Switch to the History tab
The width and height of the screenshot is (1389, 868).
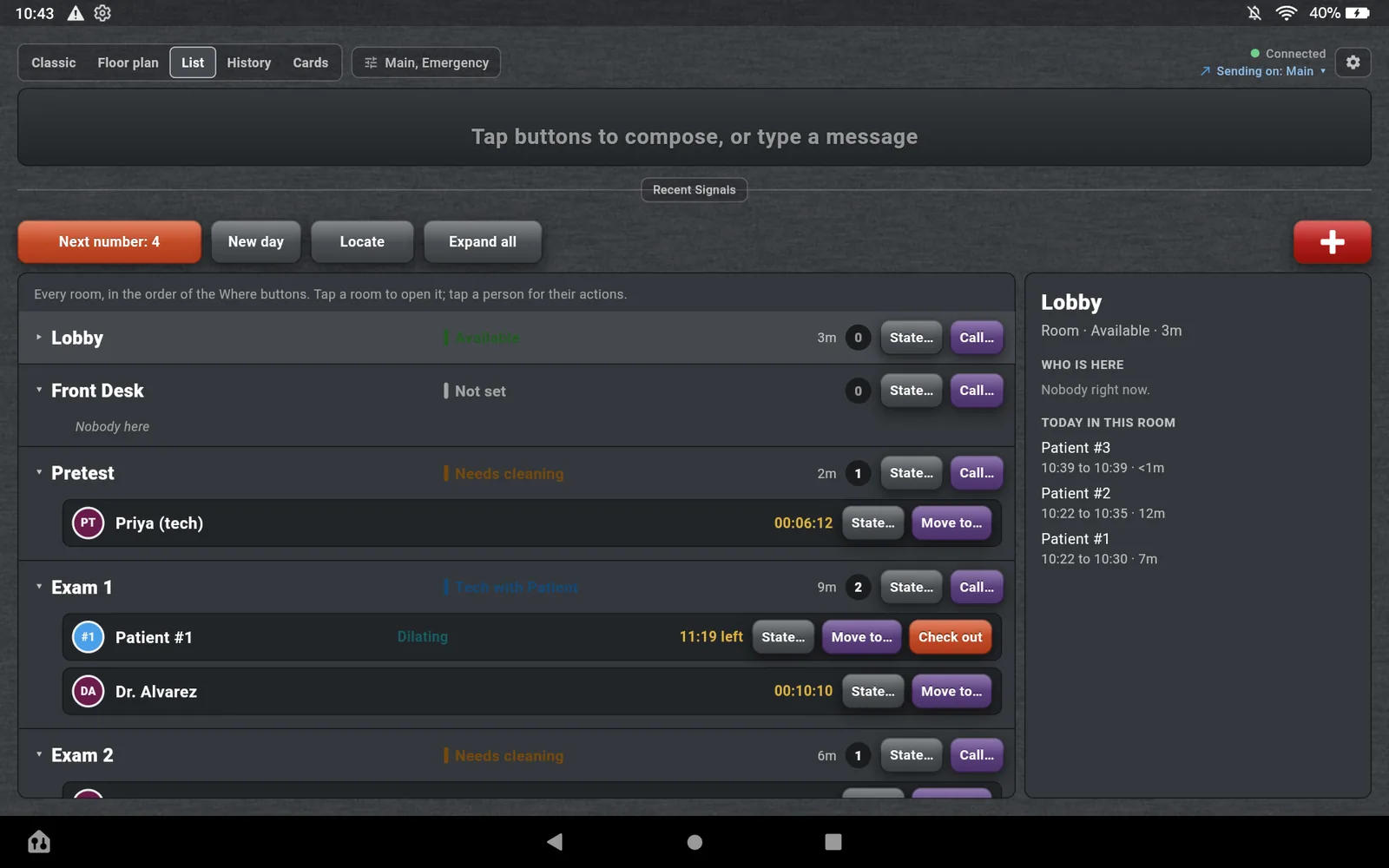click(249, 62)
